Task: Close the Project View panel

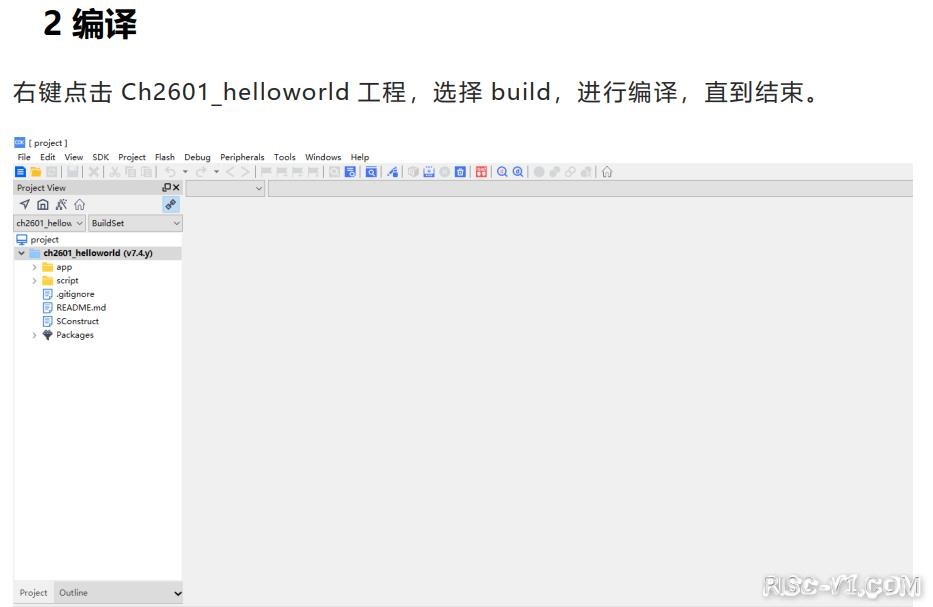Action: (176, 188)
